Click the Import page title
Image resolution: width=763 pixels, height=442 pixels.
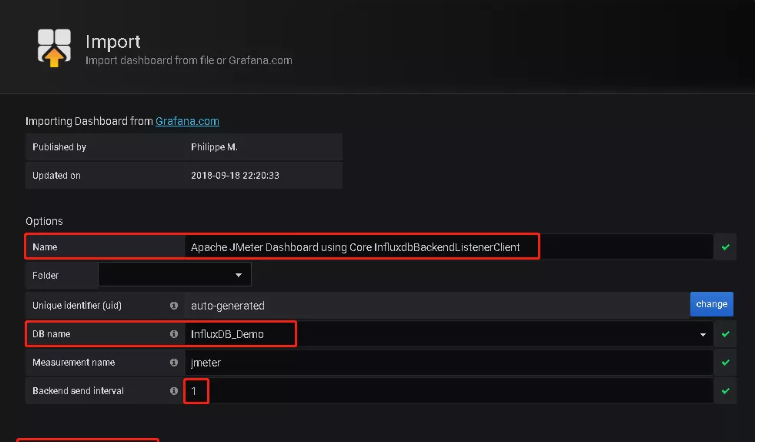(113, 42)
